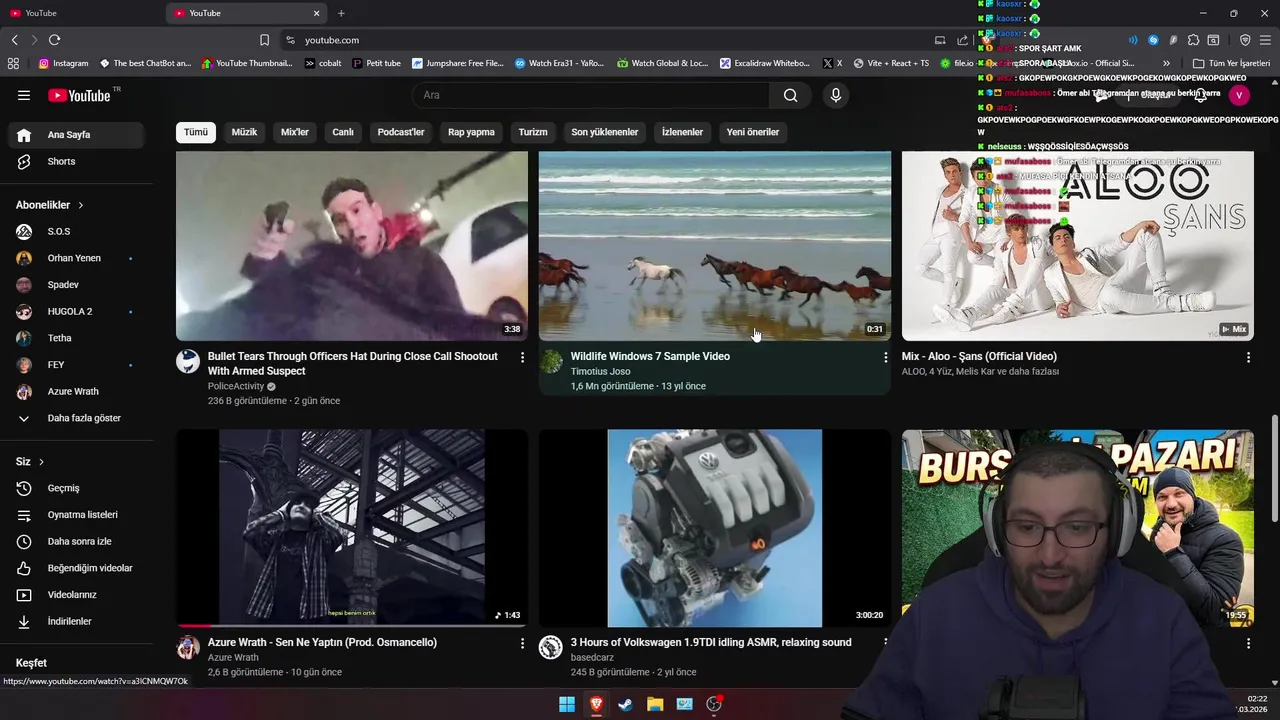Select the İzlenenler filter chip
1280x720 pixels.
pyautogui.click(x=682, y=132)
